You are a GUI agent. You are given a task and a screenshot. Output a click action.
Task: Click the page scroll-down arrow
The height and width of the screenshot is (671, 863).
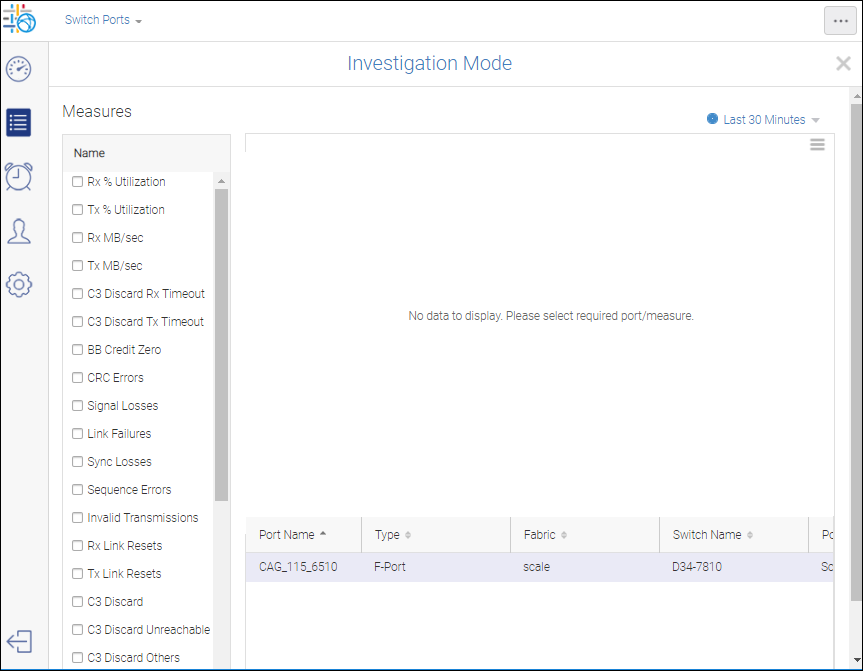pos(857,659)
